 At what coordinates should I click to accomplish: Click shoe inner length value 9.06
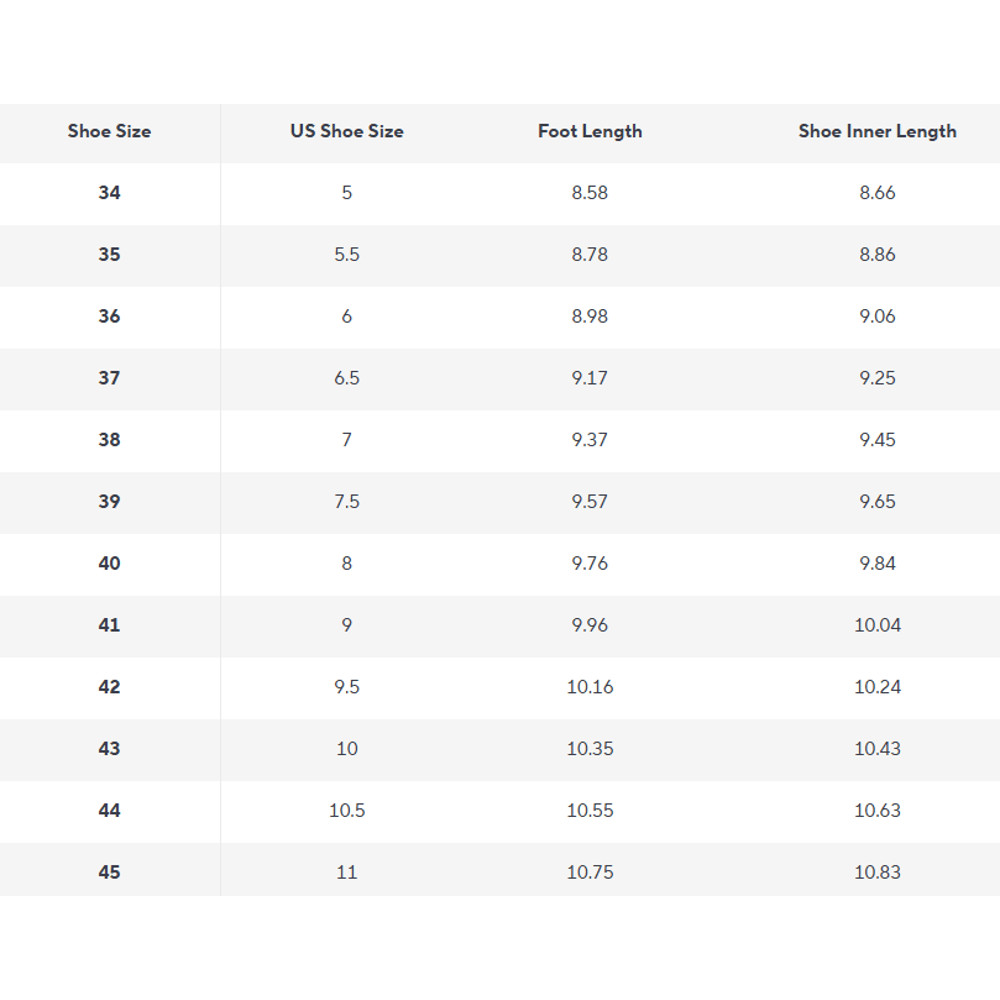pos(877,316)
